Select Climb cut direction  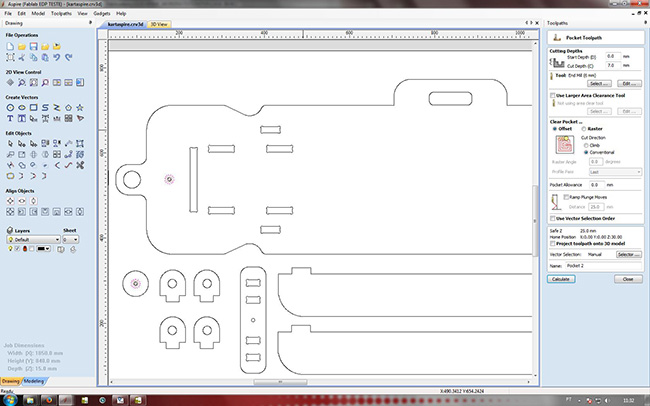pos(586,146)
